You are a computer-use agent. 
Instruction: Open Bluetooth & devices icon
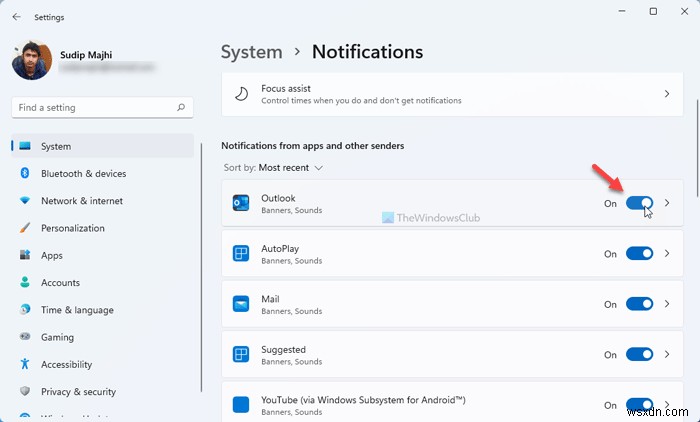tap(25, 173)
